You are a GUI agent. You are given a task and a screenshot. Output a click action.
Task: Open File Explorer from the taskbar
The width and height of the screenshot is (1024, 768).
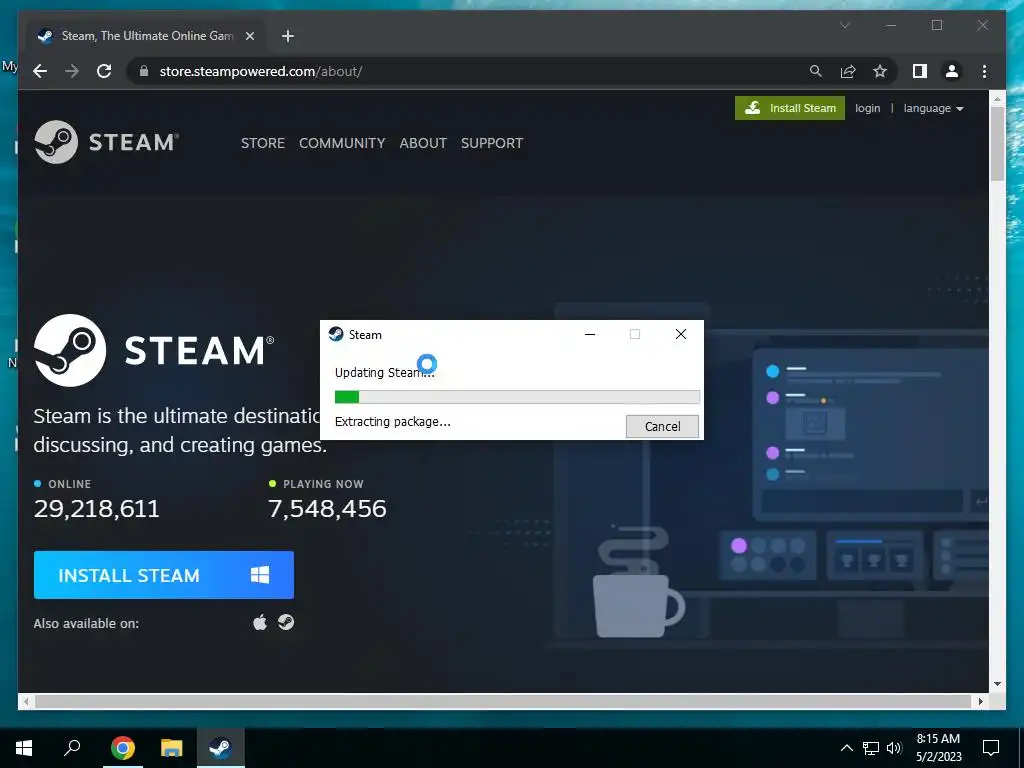point(172,748)
